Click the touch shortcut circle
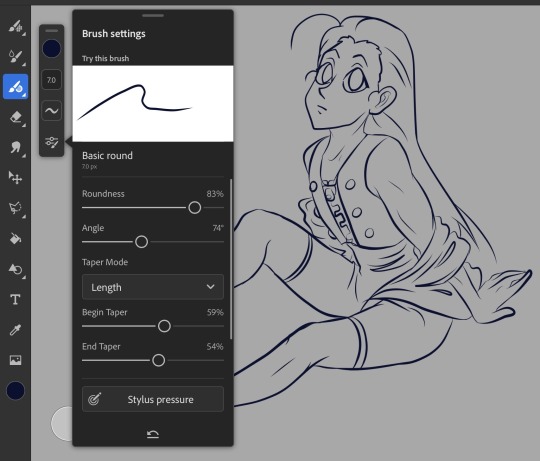This screenshot has height=461, width=540. click(x=62, y=423)
